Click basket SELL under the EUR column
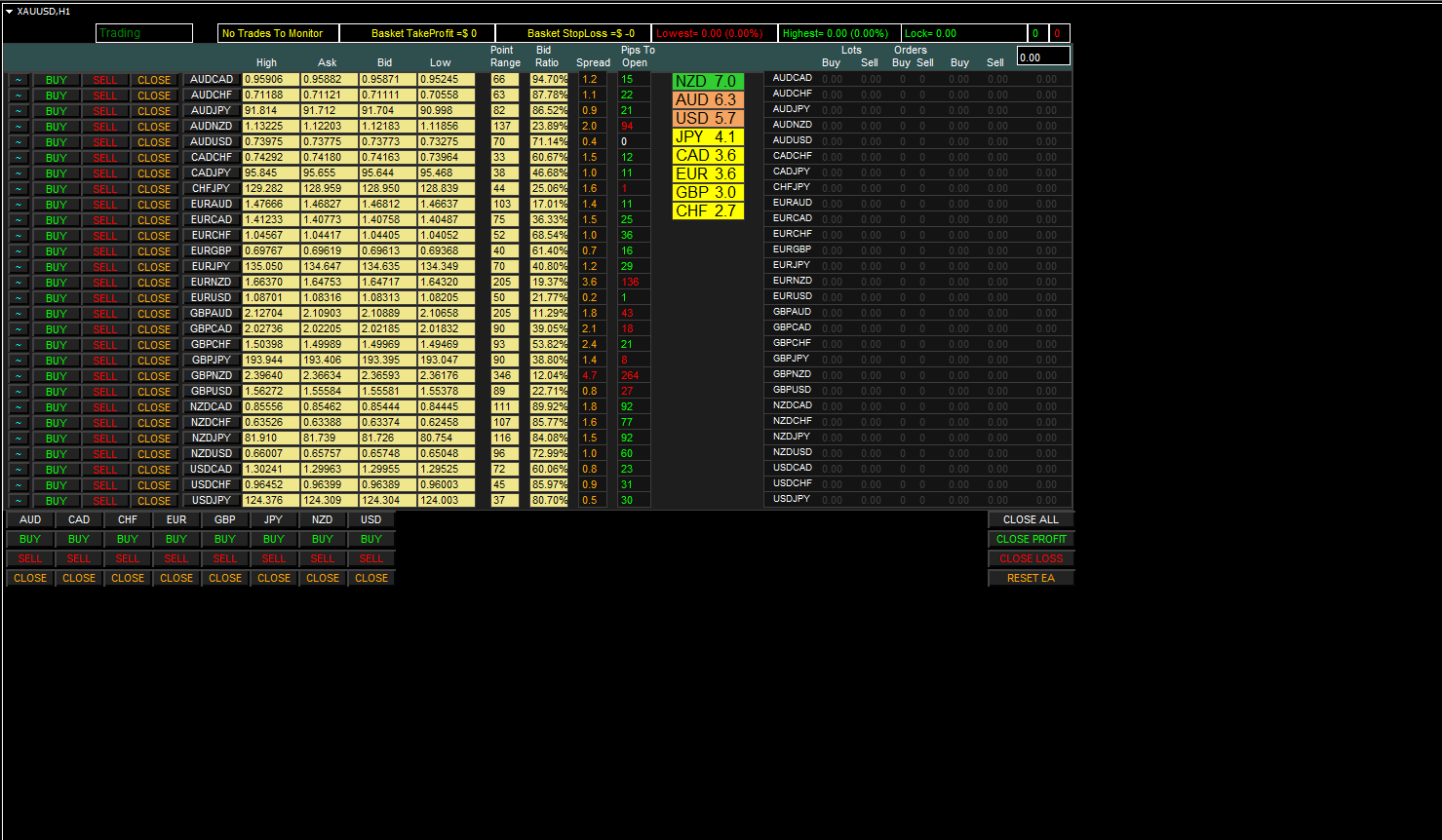1442x840 pixels. click(176, 558)
